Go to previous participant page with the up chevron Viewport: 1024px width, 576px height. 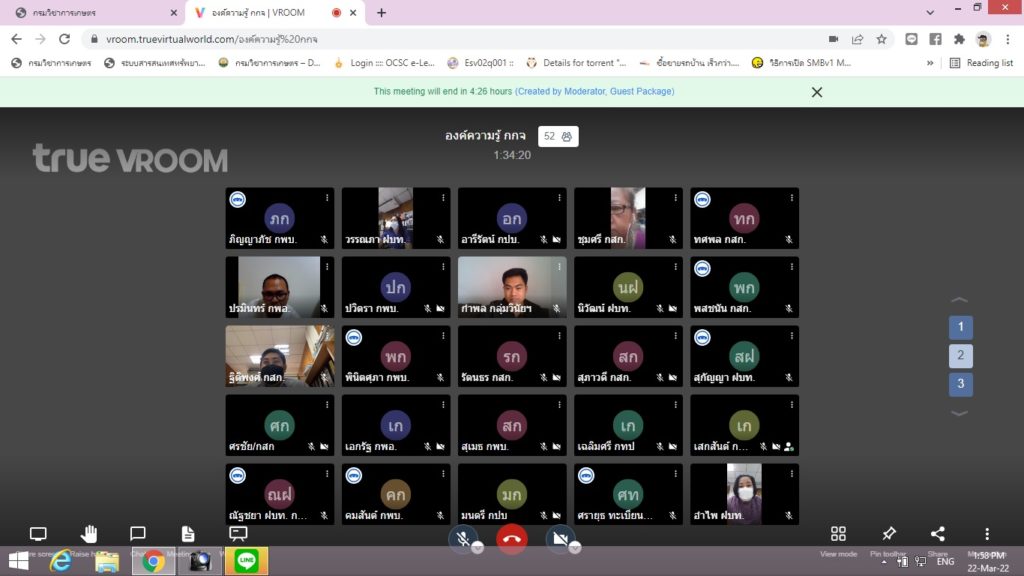[x=959, y=300]
